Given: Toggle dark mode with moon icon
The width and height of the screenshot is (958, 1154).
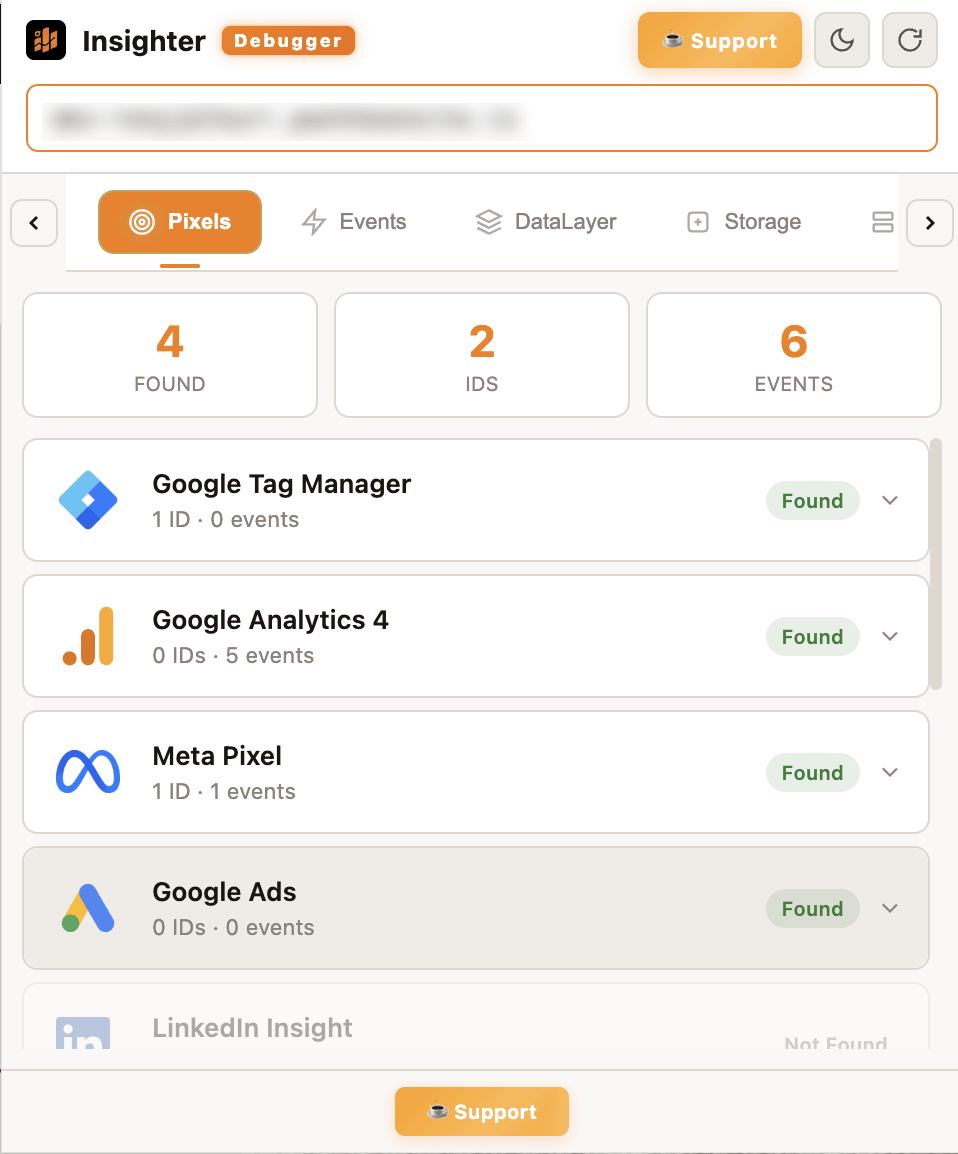Looking at the screenshot, I should [842, 40].
